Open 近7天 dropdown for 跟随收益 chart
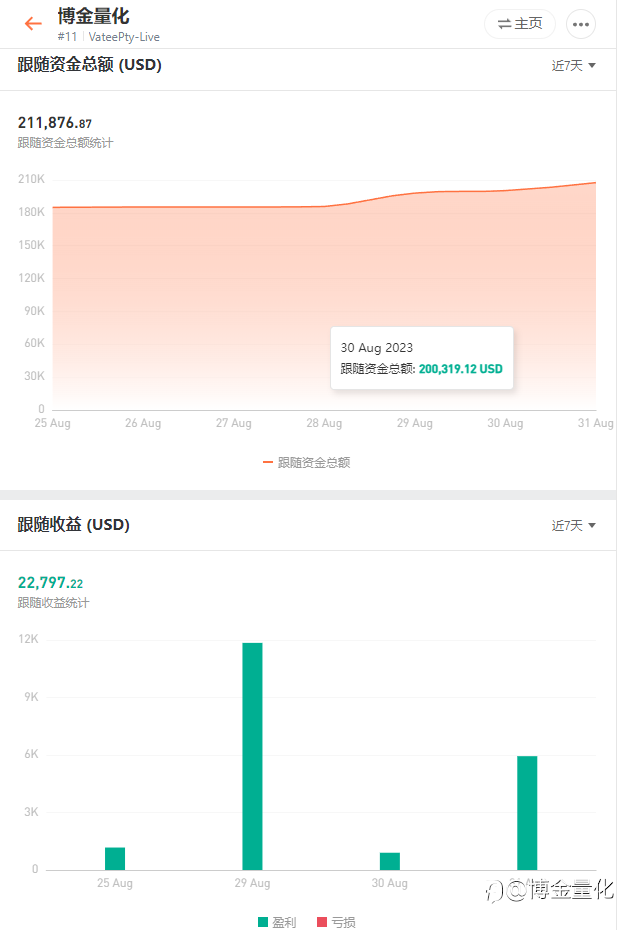The height and width of the screenshot is (930, 620). [x=573, y=525]
